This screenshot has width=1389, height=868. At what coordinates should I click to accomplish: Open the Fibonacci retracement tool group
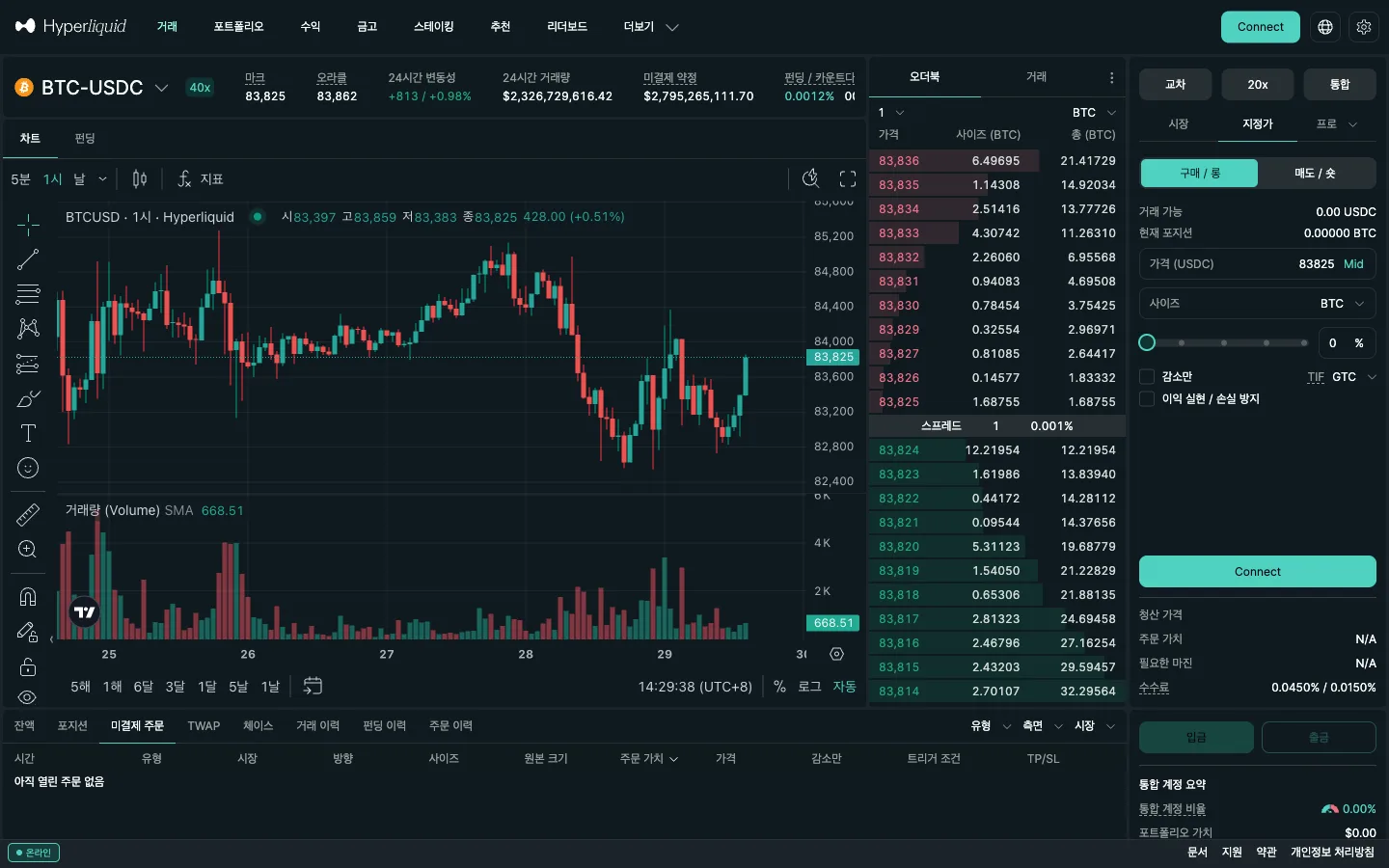(28, 294)
